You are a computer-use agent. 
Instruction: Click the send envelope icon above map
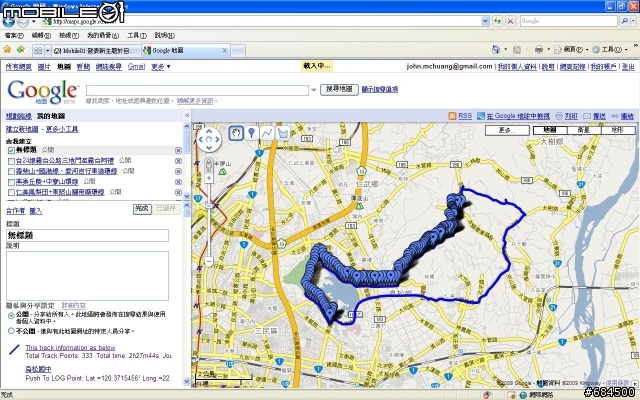[x=587, y=116]
